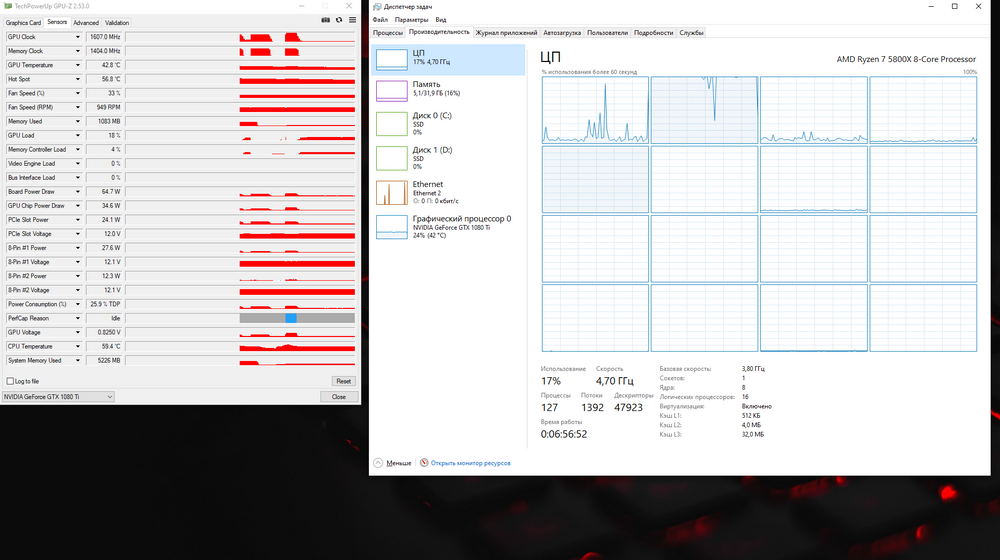Open the Memory Clock sensor dropdown
The height and width of the screenshot is (560, 1000).
(78, 51)
